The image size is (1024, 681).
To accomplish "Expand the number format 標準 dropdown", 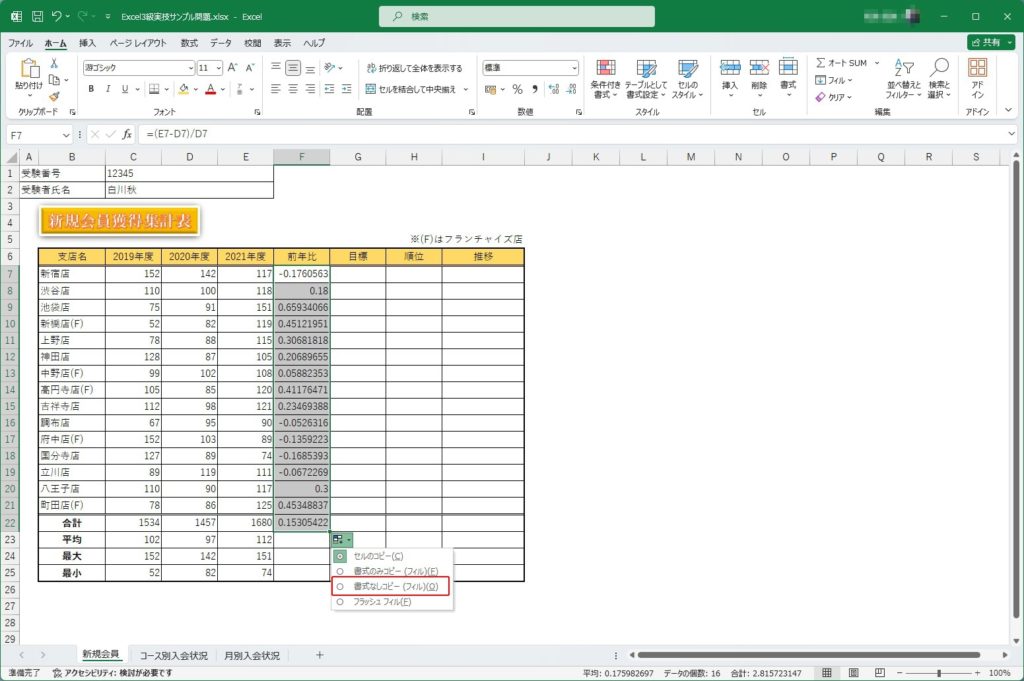I will (574, 68).
